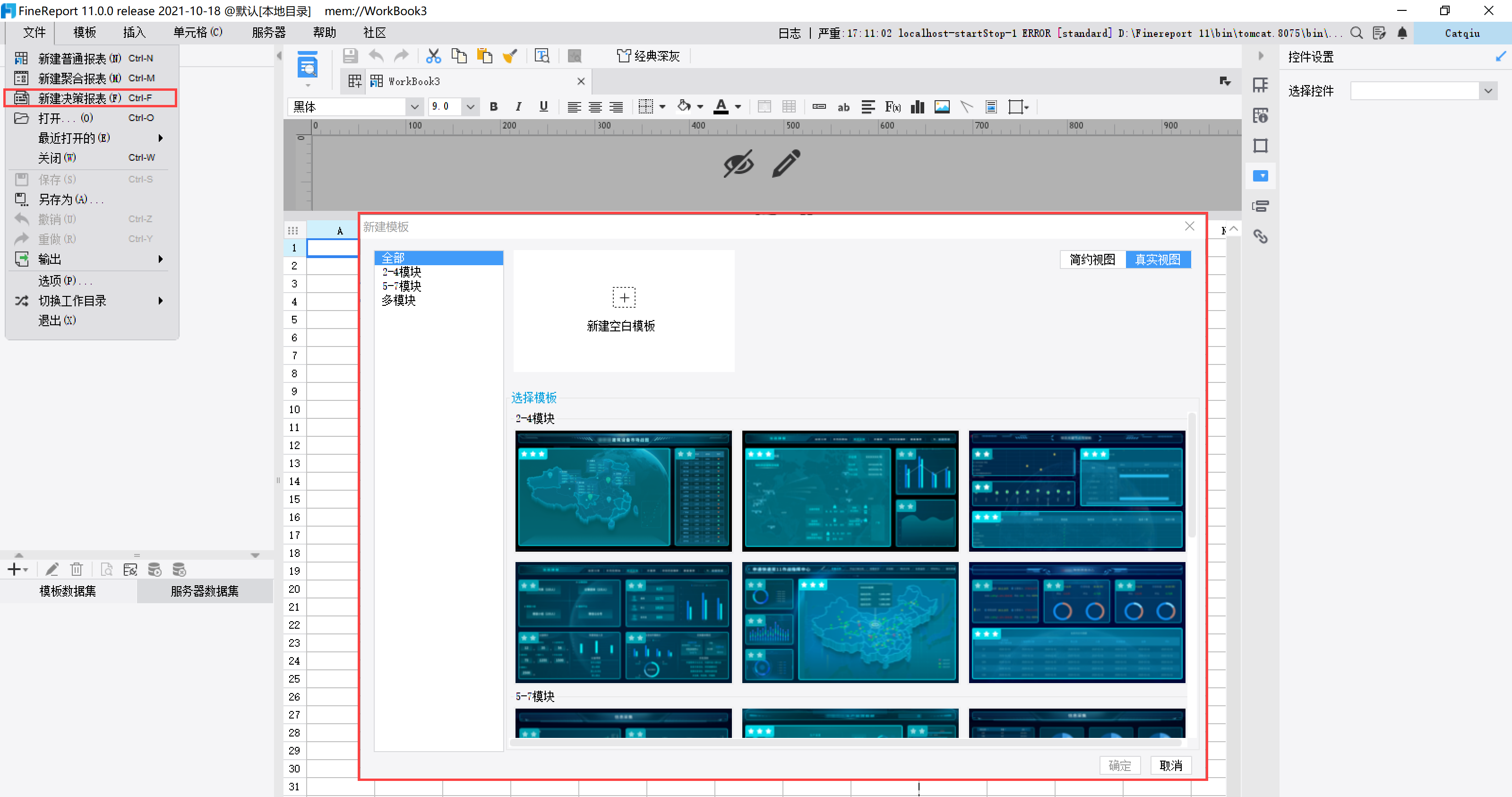Open the font color A dropdown arrow
The width and height of the screenshot is (1512, 797).
(738, 107)
